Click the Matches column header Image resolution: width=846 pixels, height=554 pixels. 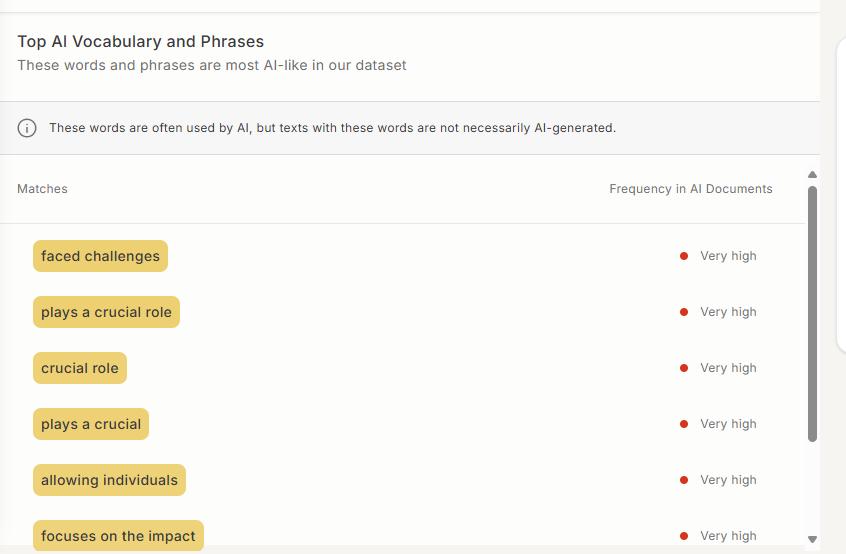coord(42,189)
